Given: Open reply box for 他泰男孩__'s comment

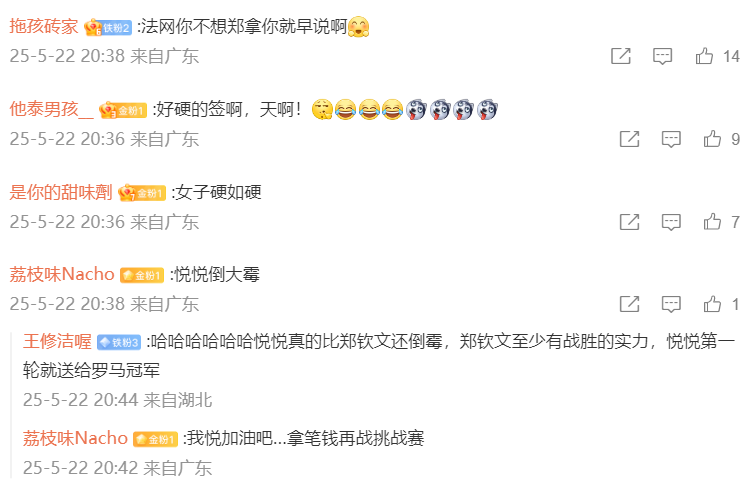Looking at the screenshot, I should [x=671, y=139].
